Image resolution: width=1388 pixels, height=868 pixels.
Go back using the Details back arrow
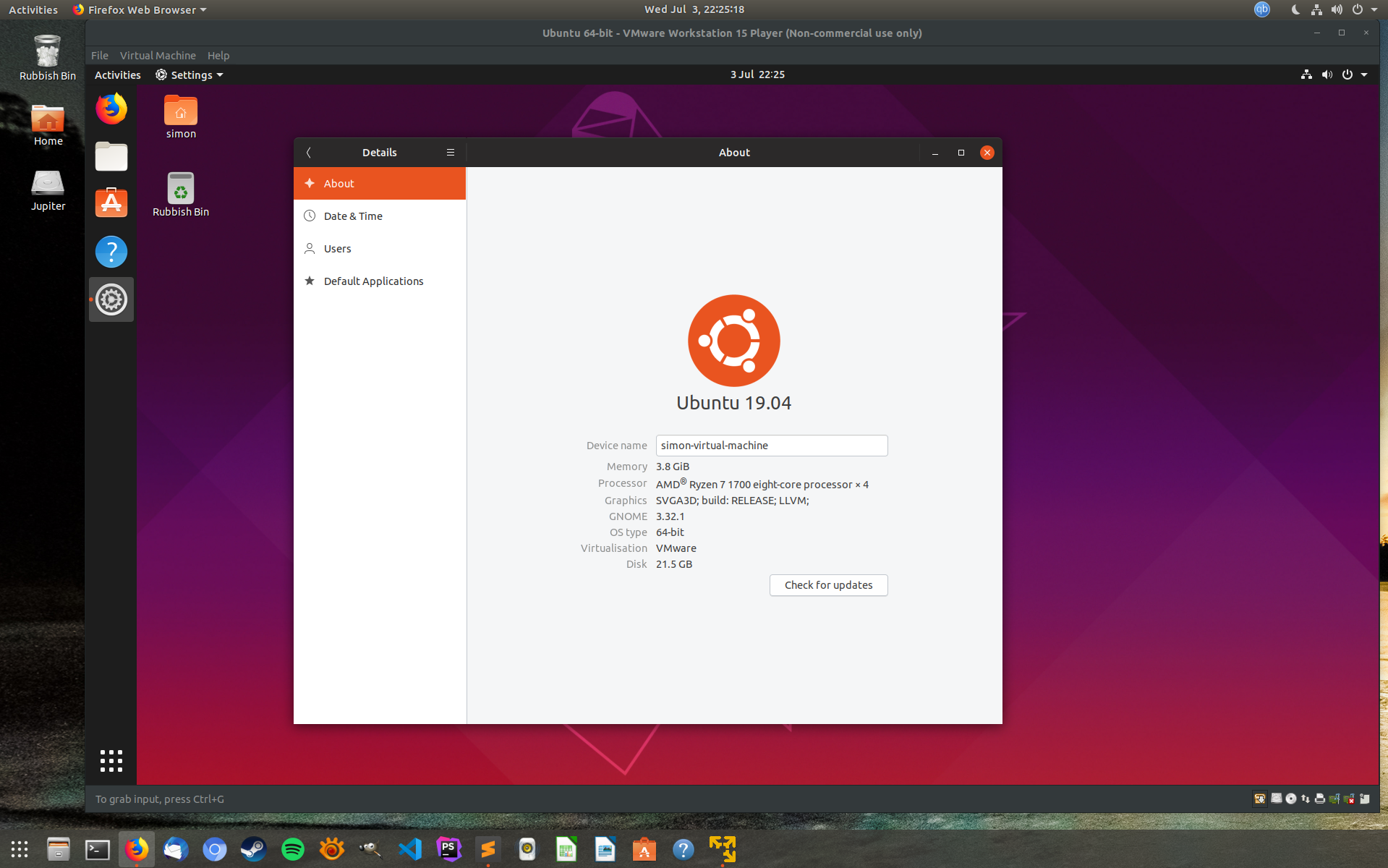pyautogui.click(x=309, y=153)
